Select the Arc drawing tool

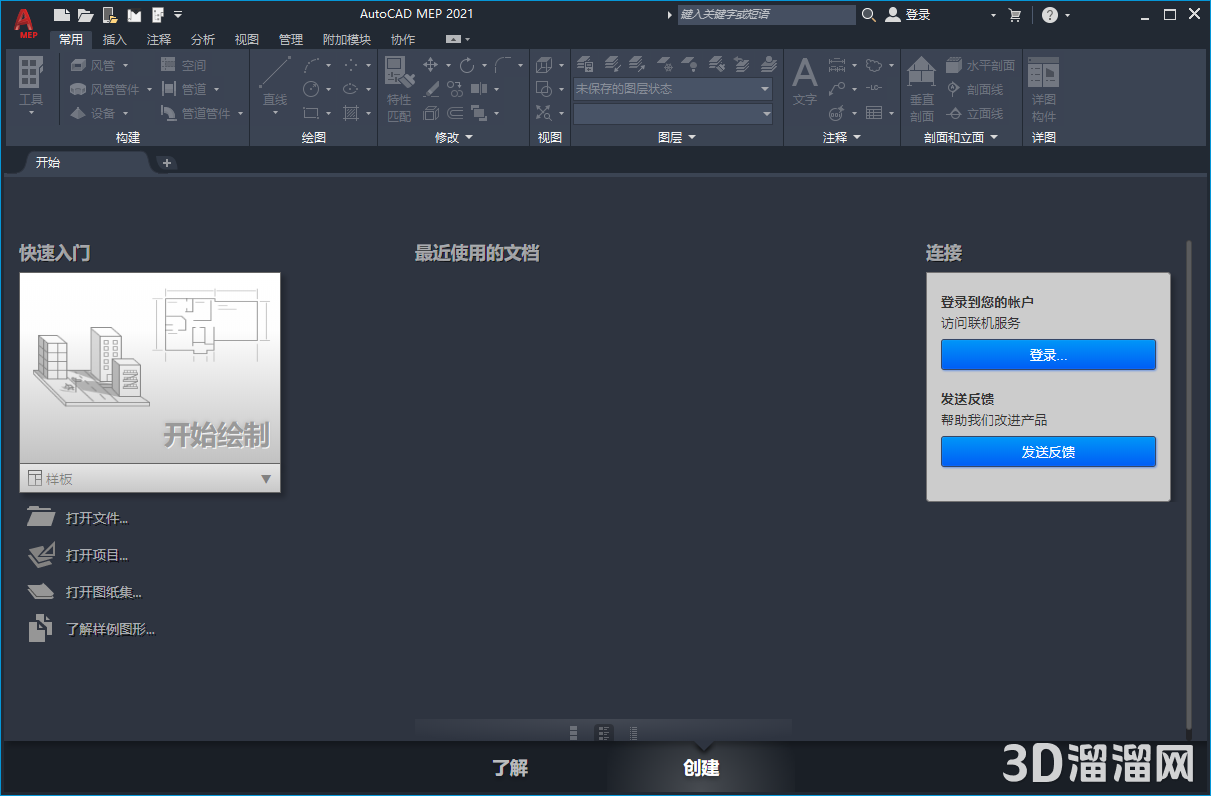[311, 65]
